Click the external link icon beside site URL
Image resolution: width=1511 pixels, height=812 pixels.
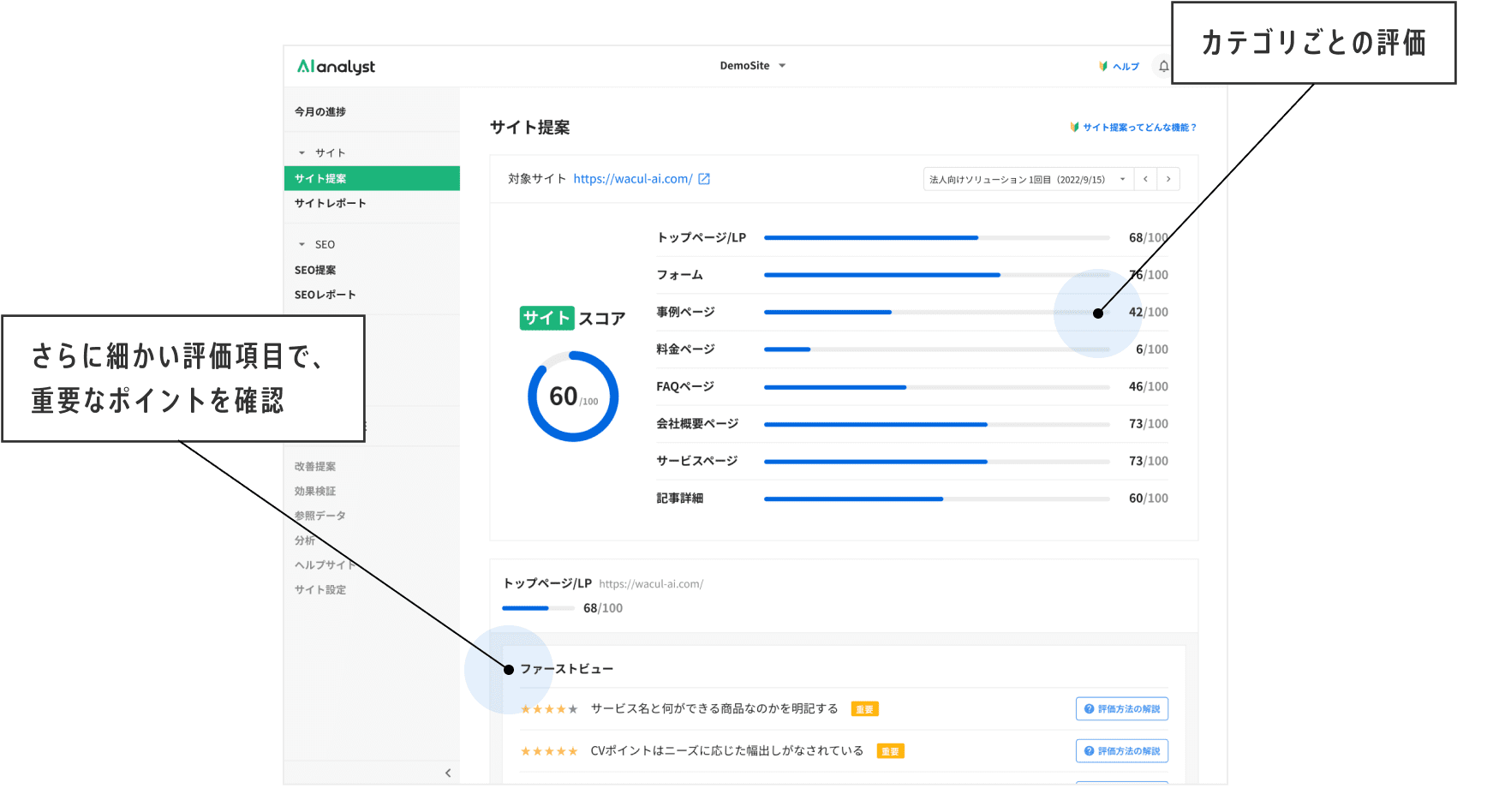pyautogui.click(x=704, y=179)
